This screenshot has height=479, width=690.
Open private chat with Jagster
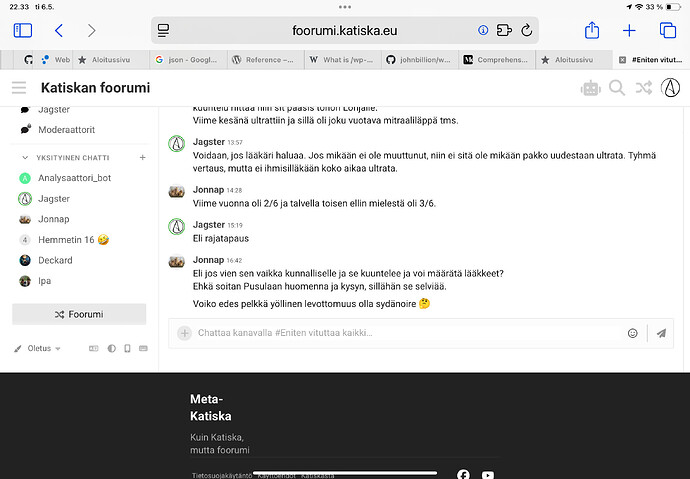coord(54,199)
